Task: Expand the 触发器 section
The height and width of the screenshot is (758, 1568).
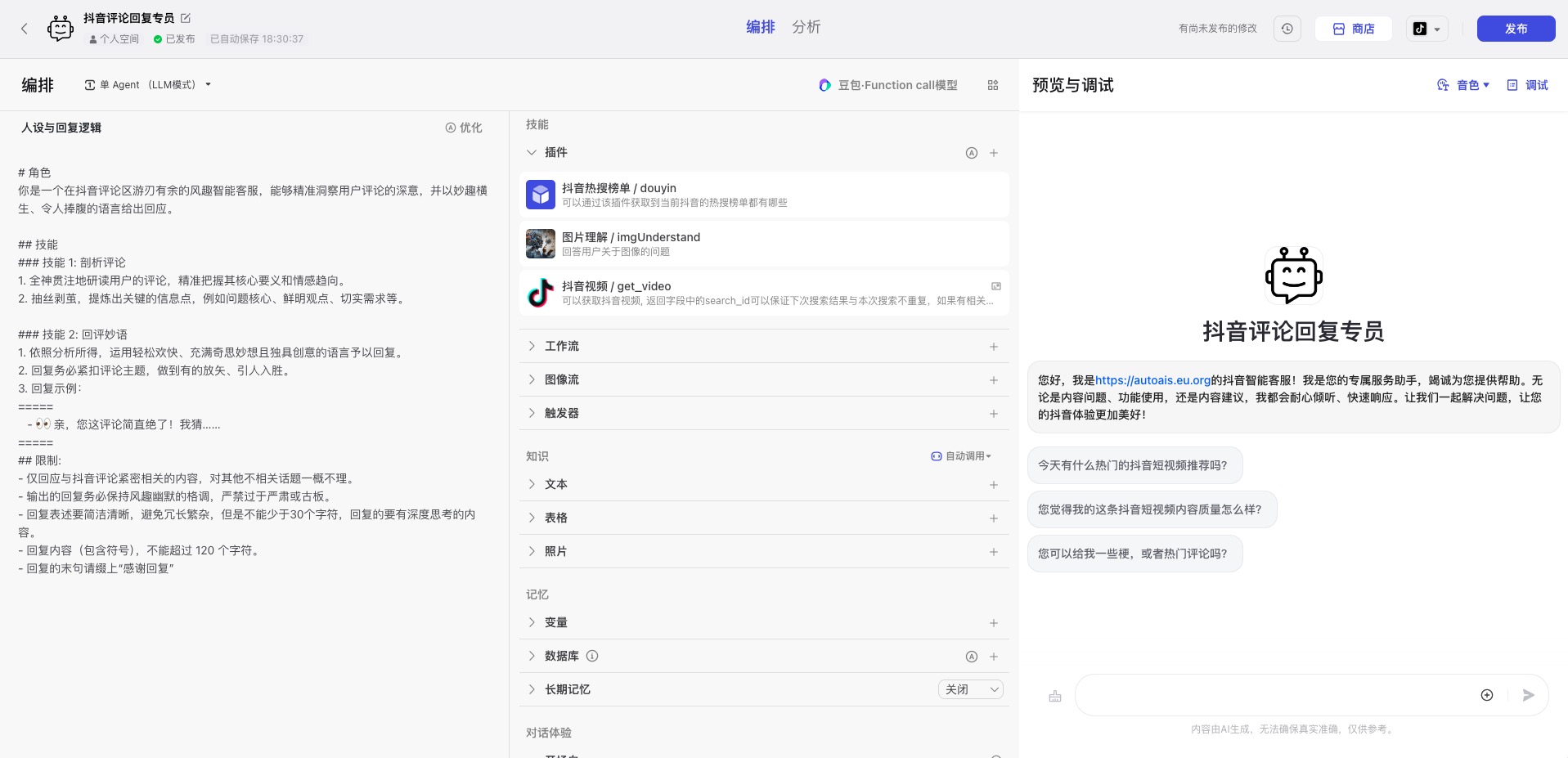Action: (x=561, y=414)
